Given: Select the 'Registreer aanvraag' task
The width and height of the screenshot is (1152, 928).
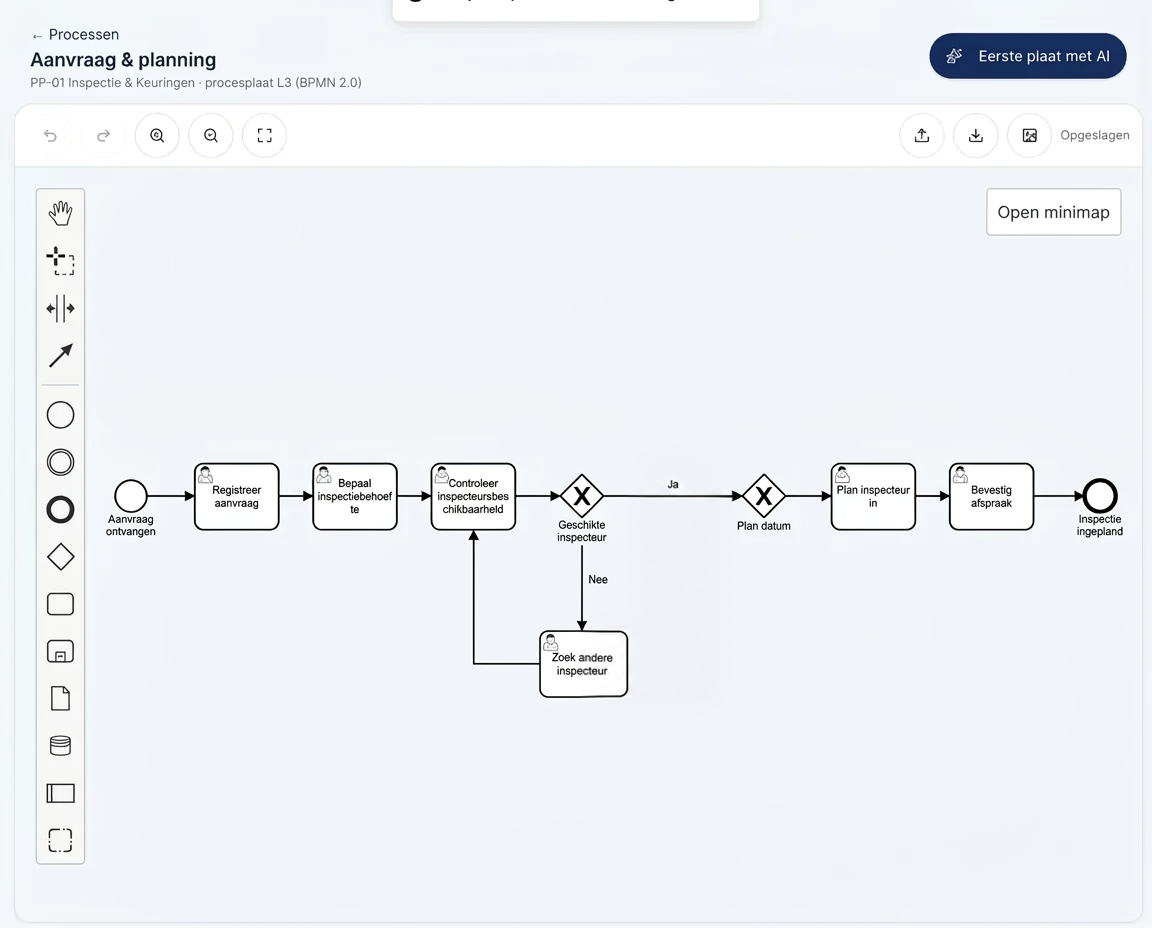Looking at the screenshot, I should pos(237,496).
